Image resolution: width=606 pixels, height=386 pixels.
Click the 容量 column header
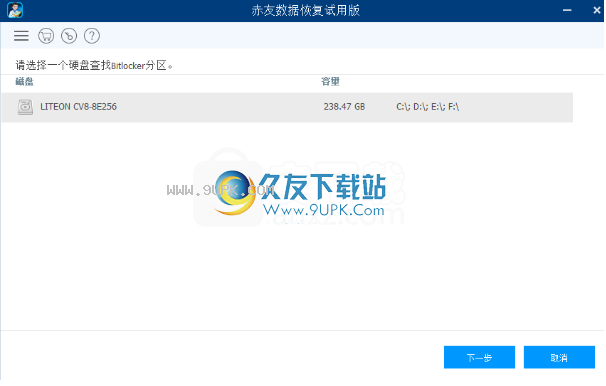coord(330,82)
